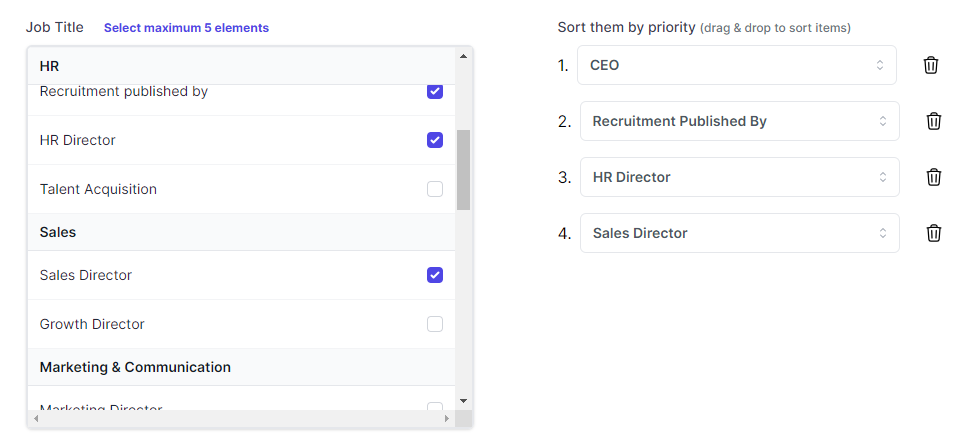
Task: Click sort handle on Sales Director item
Action: [883, 233]
